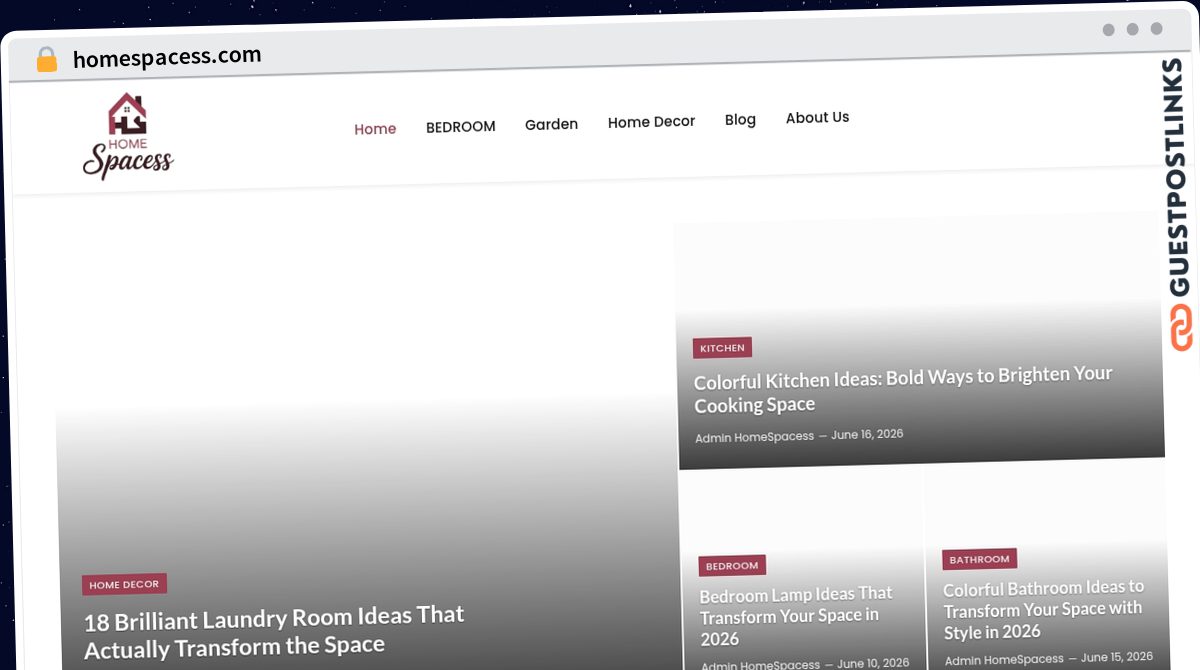The image size is (1200, 670).
Task: Click Admin HomeSpacess author on kitchen post
Action: pos(754,437)
